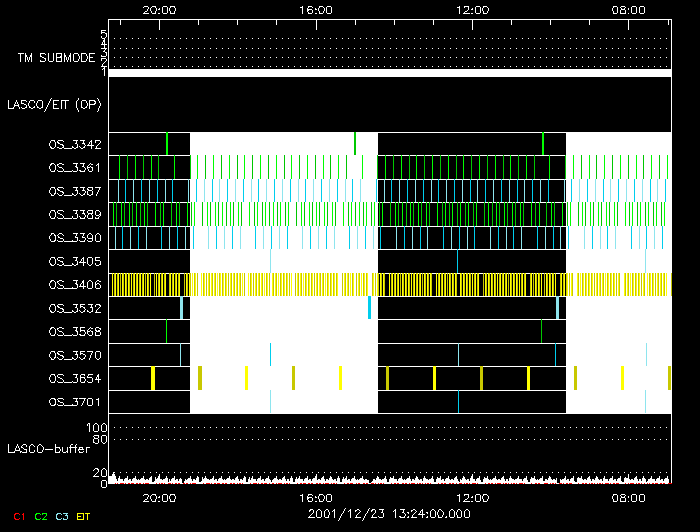The width and height of the screenshot is (700, 532).
Task: Select the OS_3406 yellow row label
Action: pos(74,285)
